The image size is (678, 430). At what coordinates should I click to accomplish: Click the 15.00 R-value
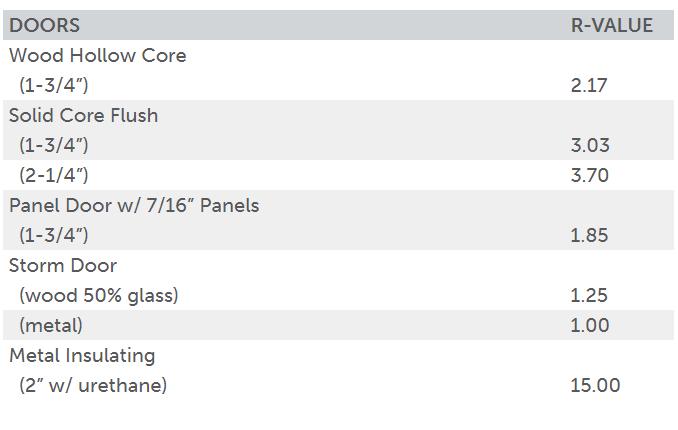click(595, 385)
